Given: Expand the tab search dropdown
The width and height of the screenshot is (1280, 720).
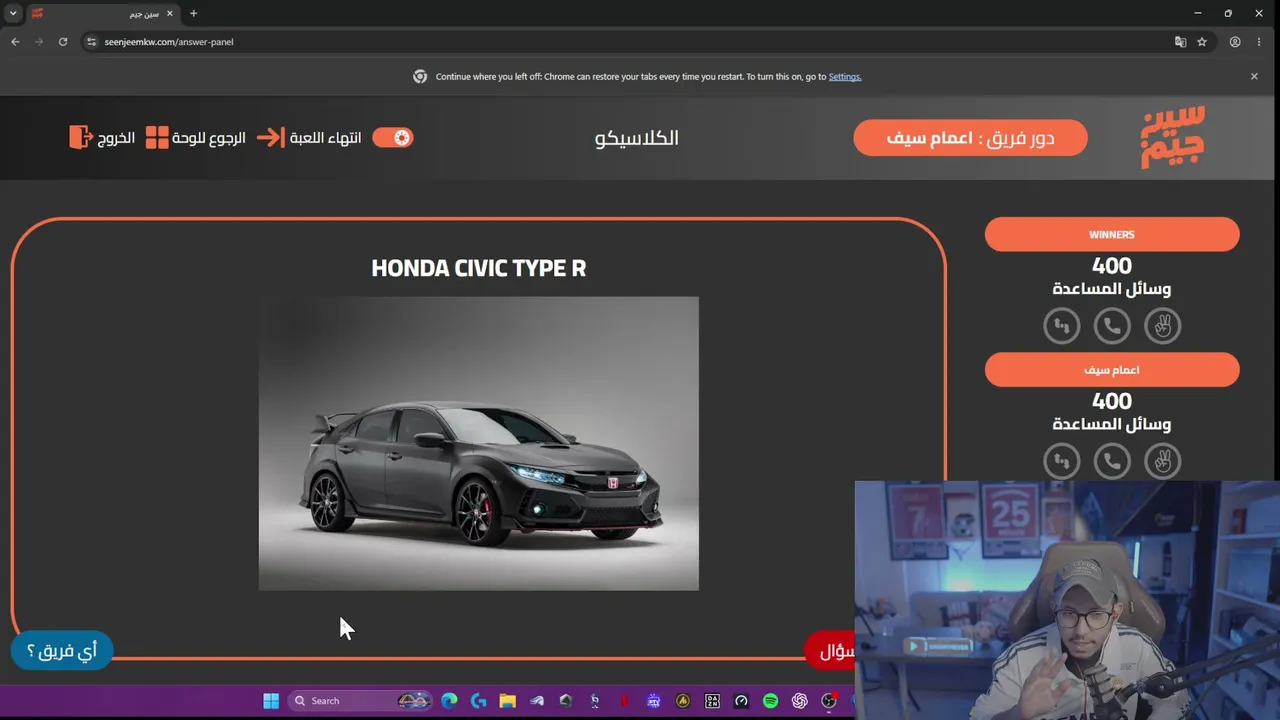Looking at the screenshot, I should click(x=13, y=14).
